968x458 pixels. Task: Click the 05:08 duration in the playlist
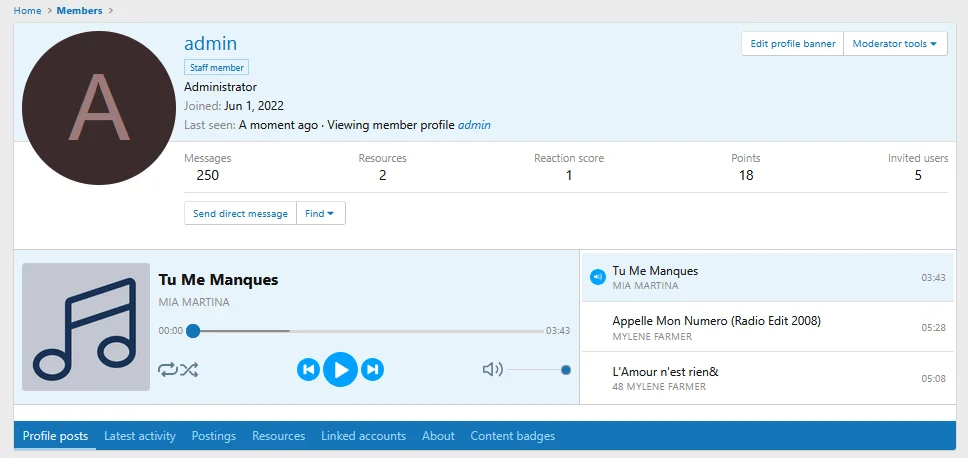933,379
